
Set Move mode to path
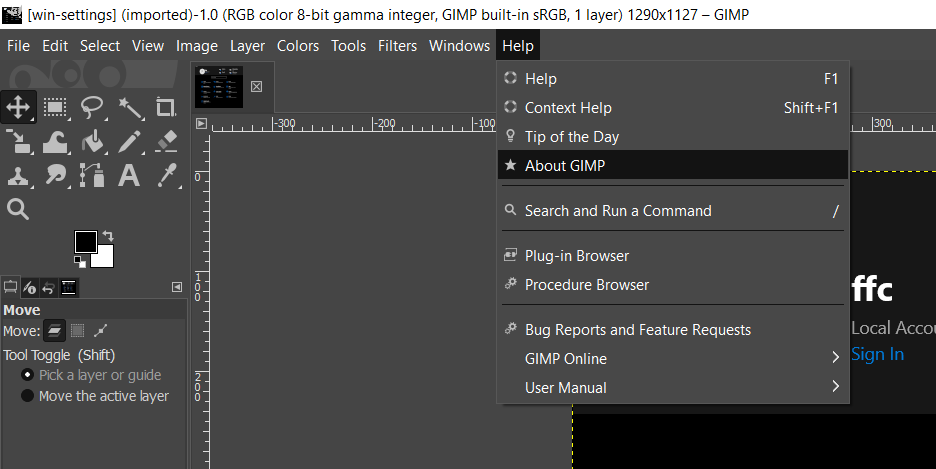pyautogui.click(x=101, y=331)
